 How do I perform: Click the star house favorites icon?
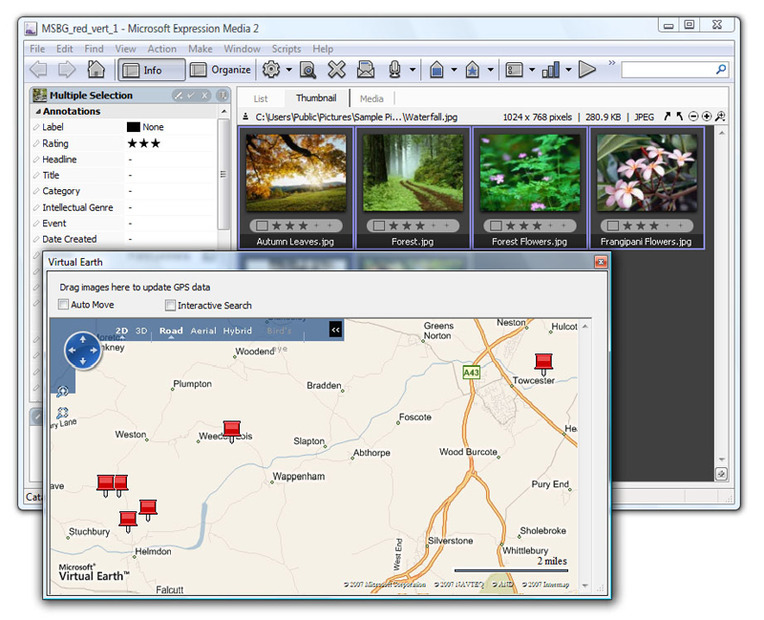pyautogui.click(x=472, y=70)
